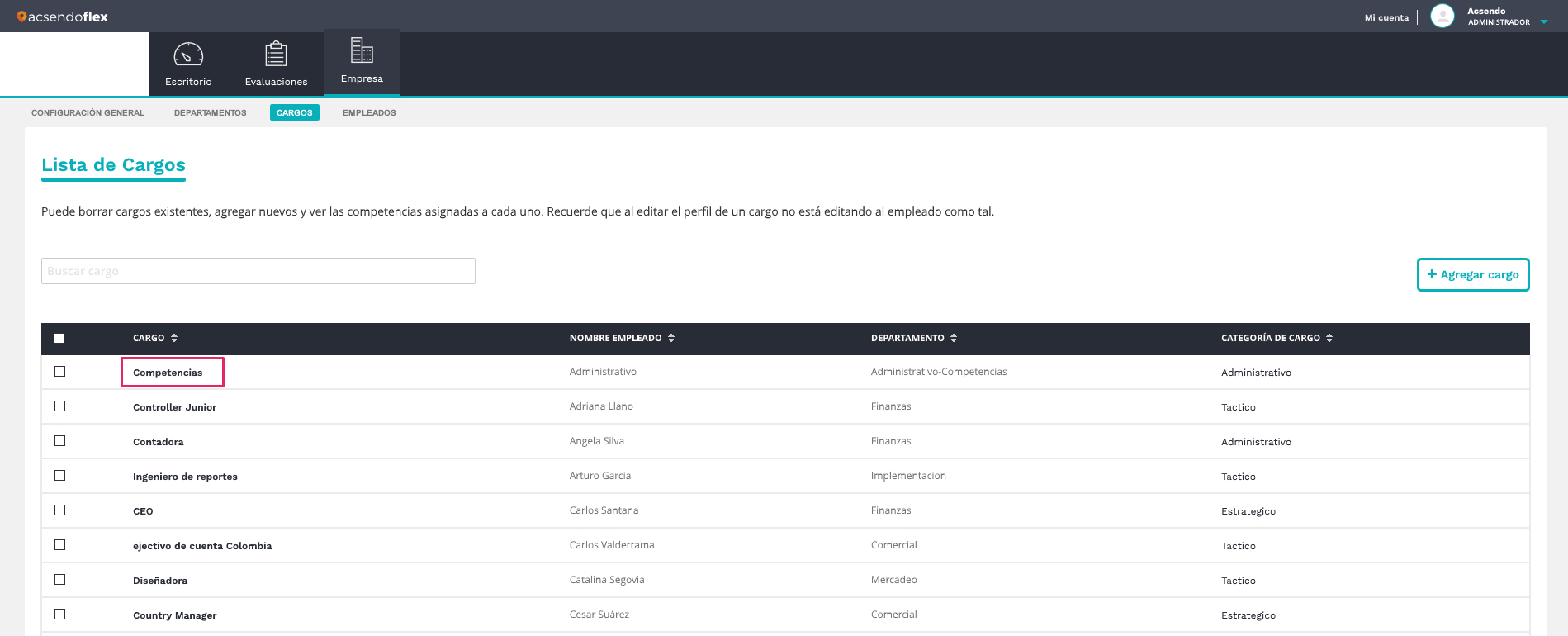The image size is (1568, 636).
Task: Click employee name Arturo Garcia
Action: (x=599, y=476)
